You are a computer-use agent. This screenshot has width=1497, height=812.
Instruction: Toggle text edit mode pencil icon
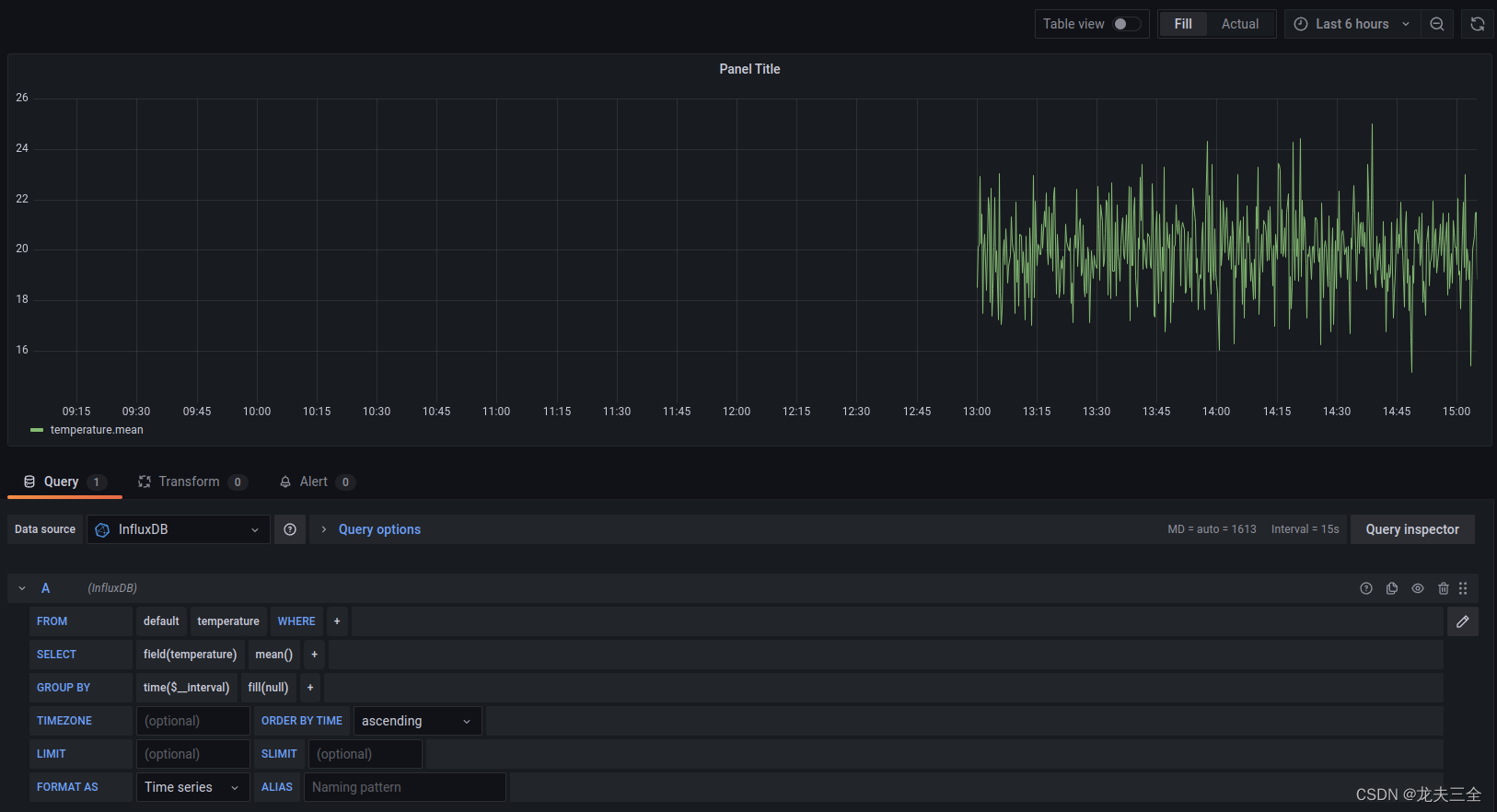pyautogui.click(x=1463, y=621)
